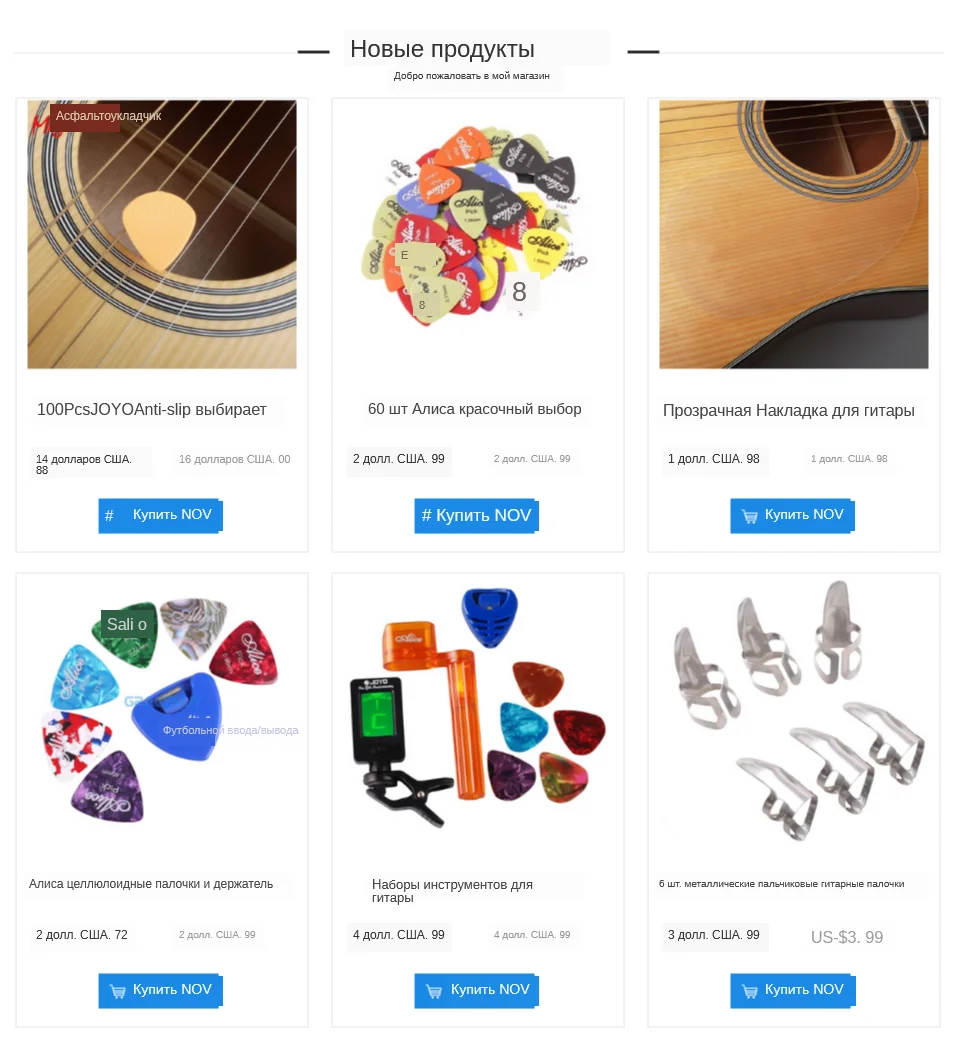Click cart icon on transparent pickguard buy button
Viewport: 957px width, 1042px height.
[x=750, y=516]
